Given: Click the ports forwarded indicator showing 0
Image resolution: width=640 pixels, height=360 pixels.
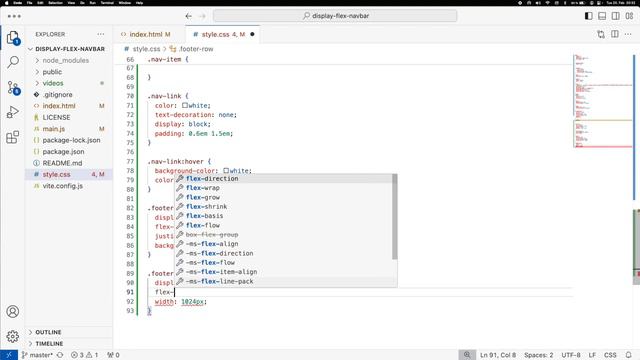Looking at the screenshot, I should coord(113,355).
